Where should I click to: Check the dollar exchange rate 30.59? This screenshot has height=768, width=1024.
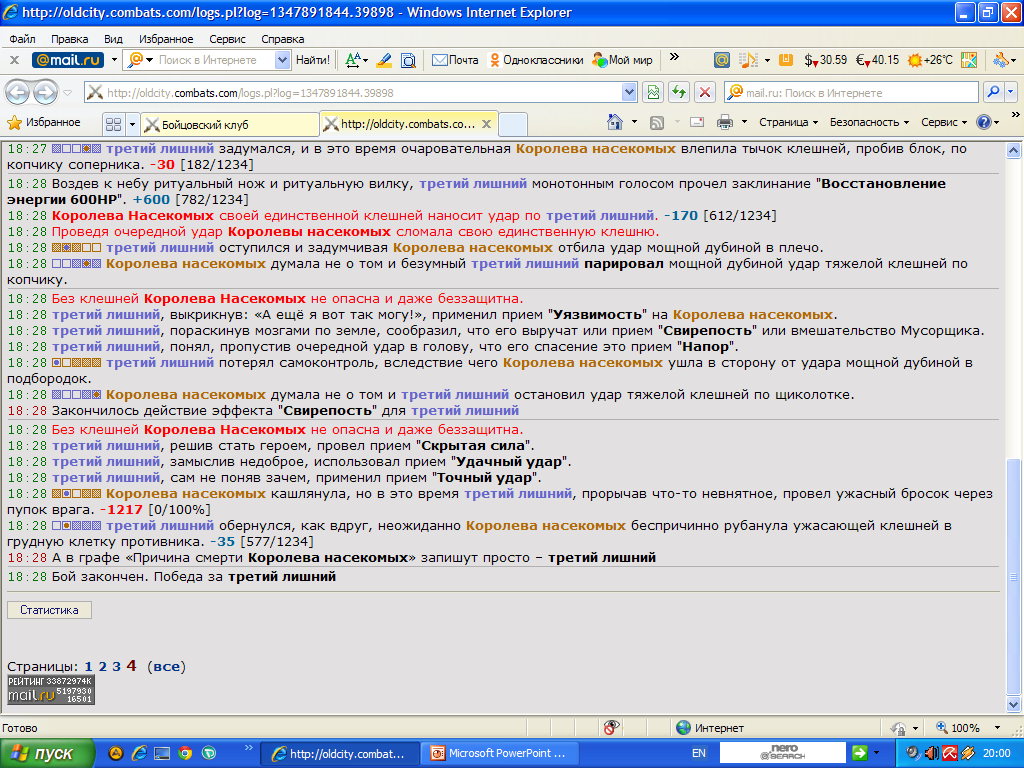[x=825, y=60]
